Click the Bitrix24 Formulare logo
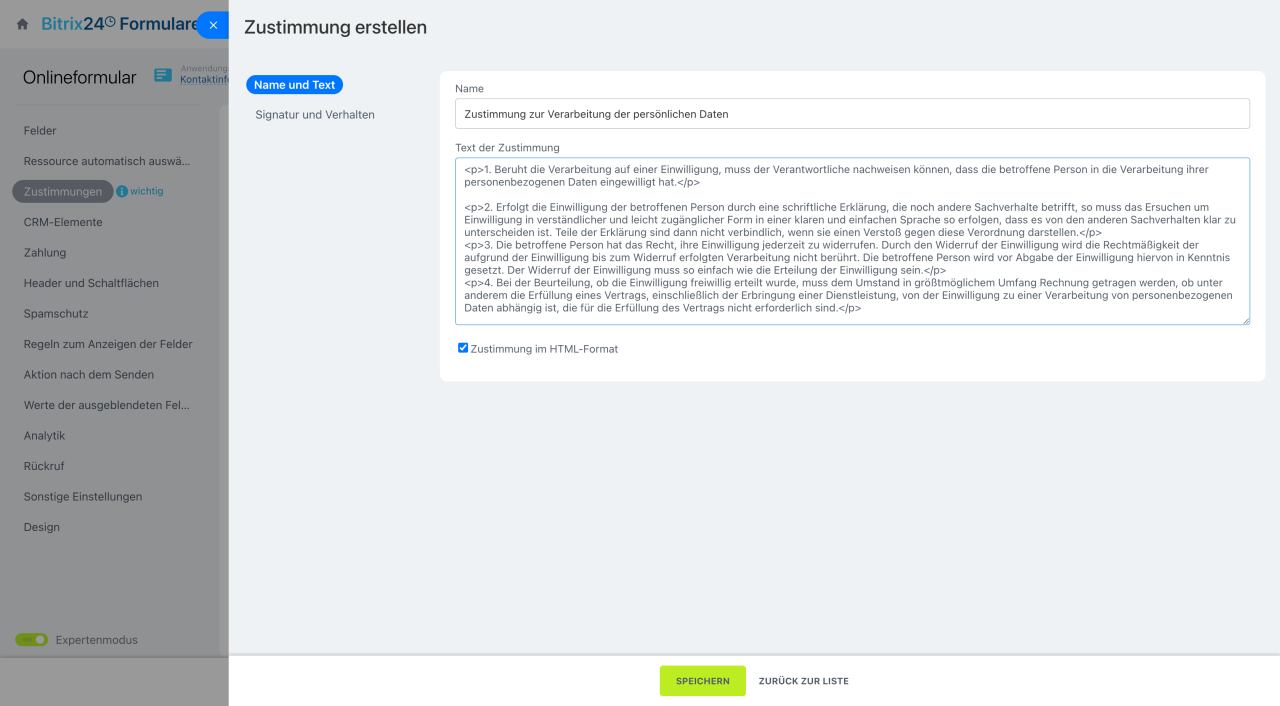 click(118, 24)
